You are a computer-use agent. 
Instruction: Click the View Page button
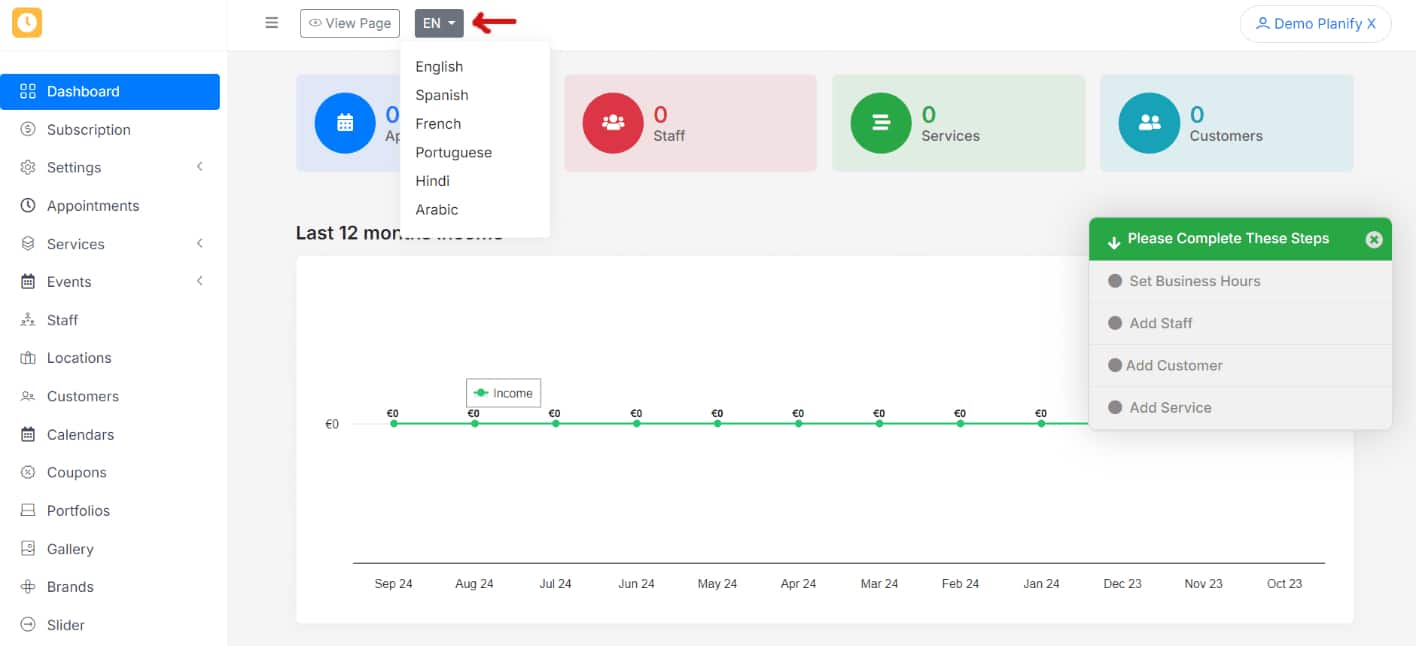pos(350,23)
